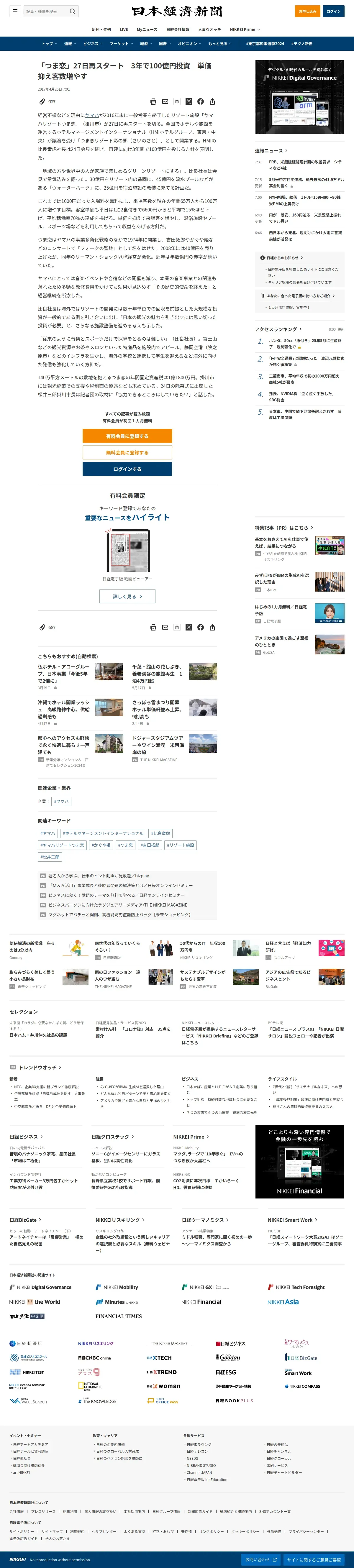This screenshot has height=1568, width=354.
Task: Click the article search input field
Action: (x=46, y=11)
